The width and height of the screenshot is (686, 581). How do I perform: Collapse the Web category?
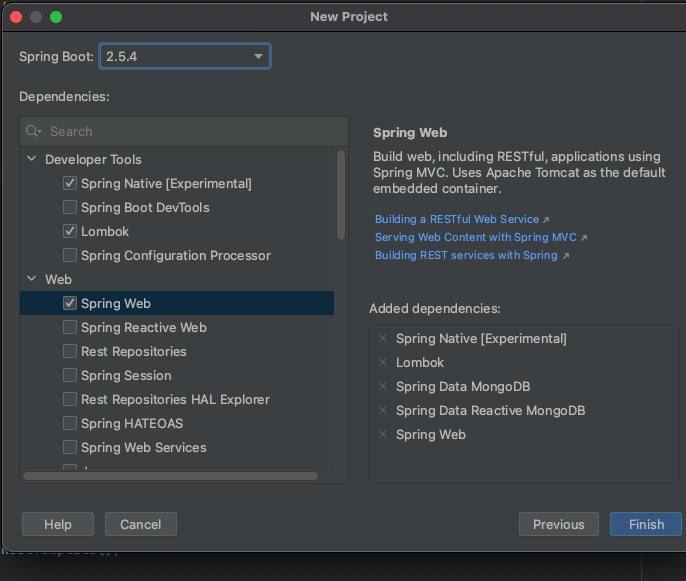(x=30, y=279)
